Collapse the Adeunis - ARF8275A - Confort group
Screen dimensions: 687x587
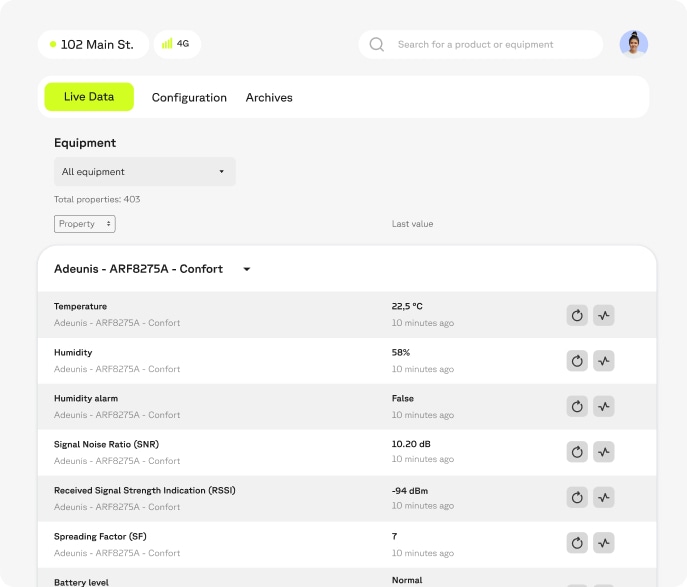247,269
